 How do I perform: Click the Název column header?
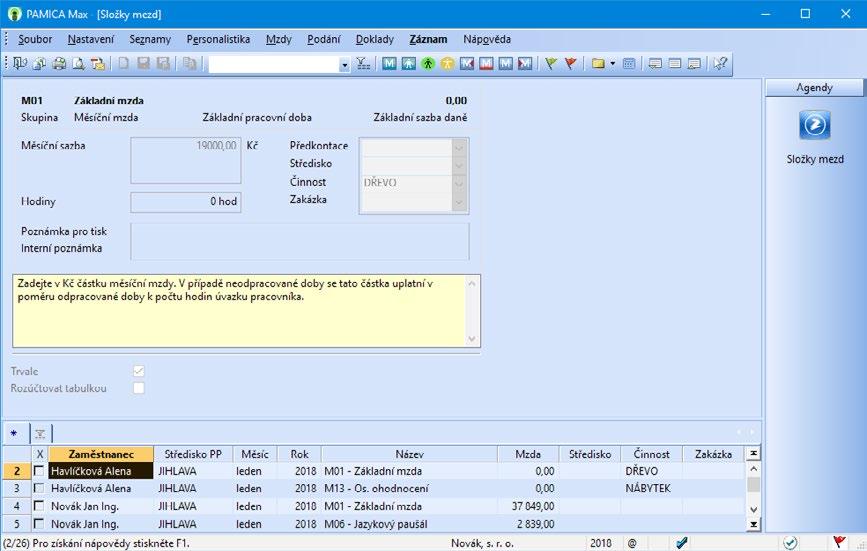point(409,454)
